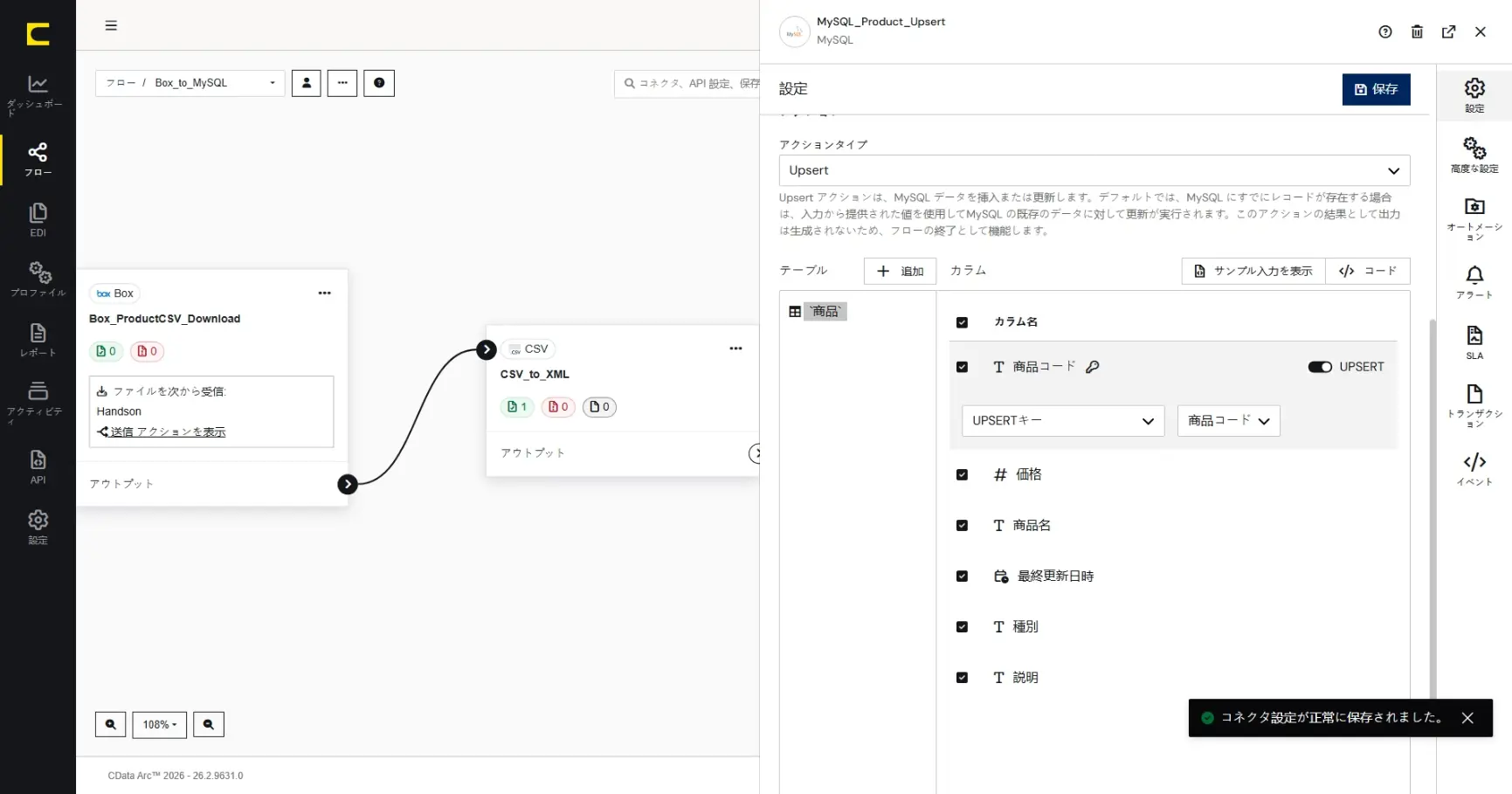Select the 商品 table icon entry
This screenshot has width=1512, height=794.
pyautogui.click(x=818, y=312)
